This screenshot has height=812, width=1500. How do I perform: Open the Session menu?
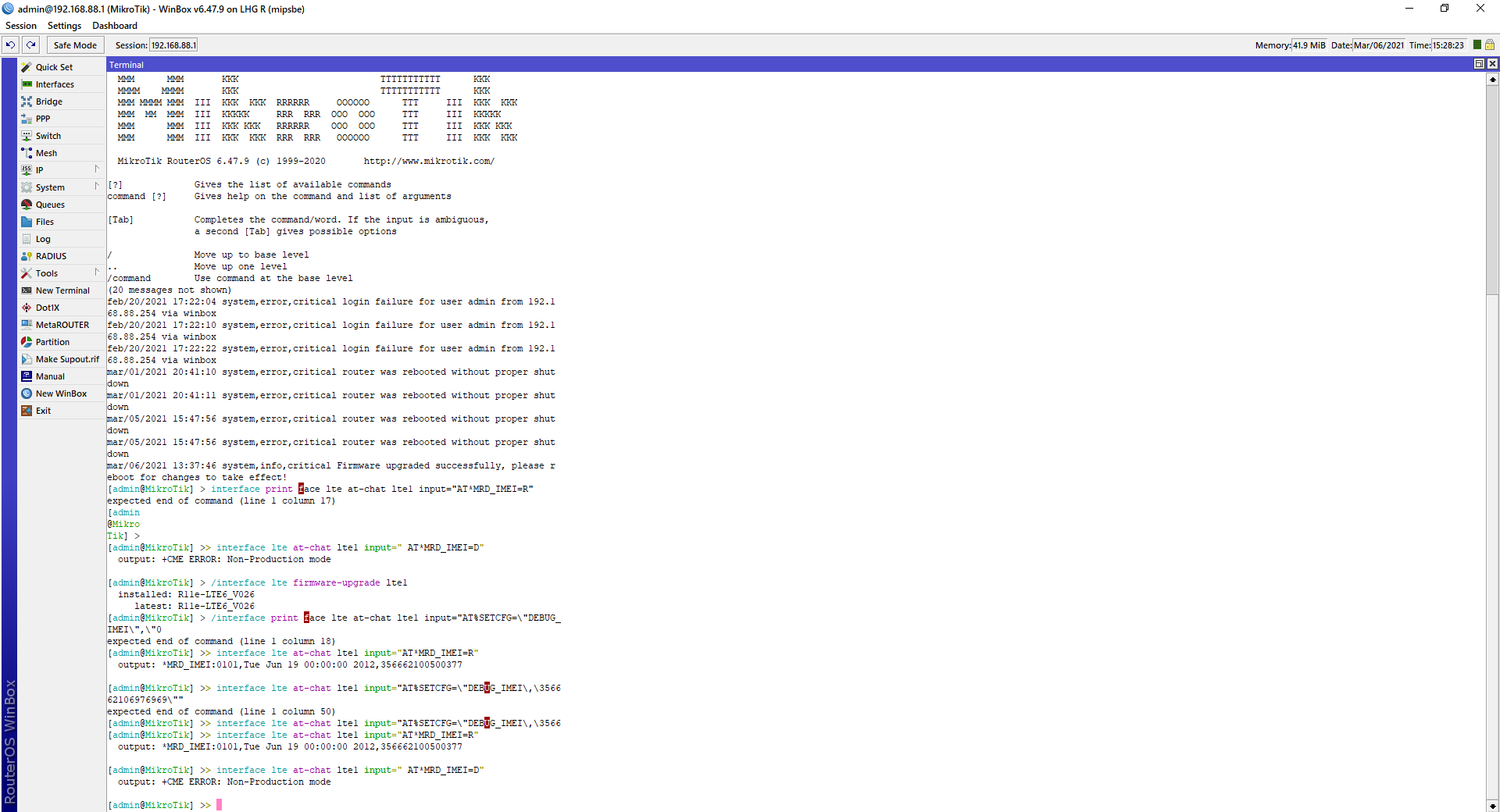click(21, 26)
